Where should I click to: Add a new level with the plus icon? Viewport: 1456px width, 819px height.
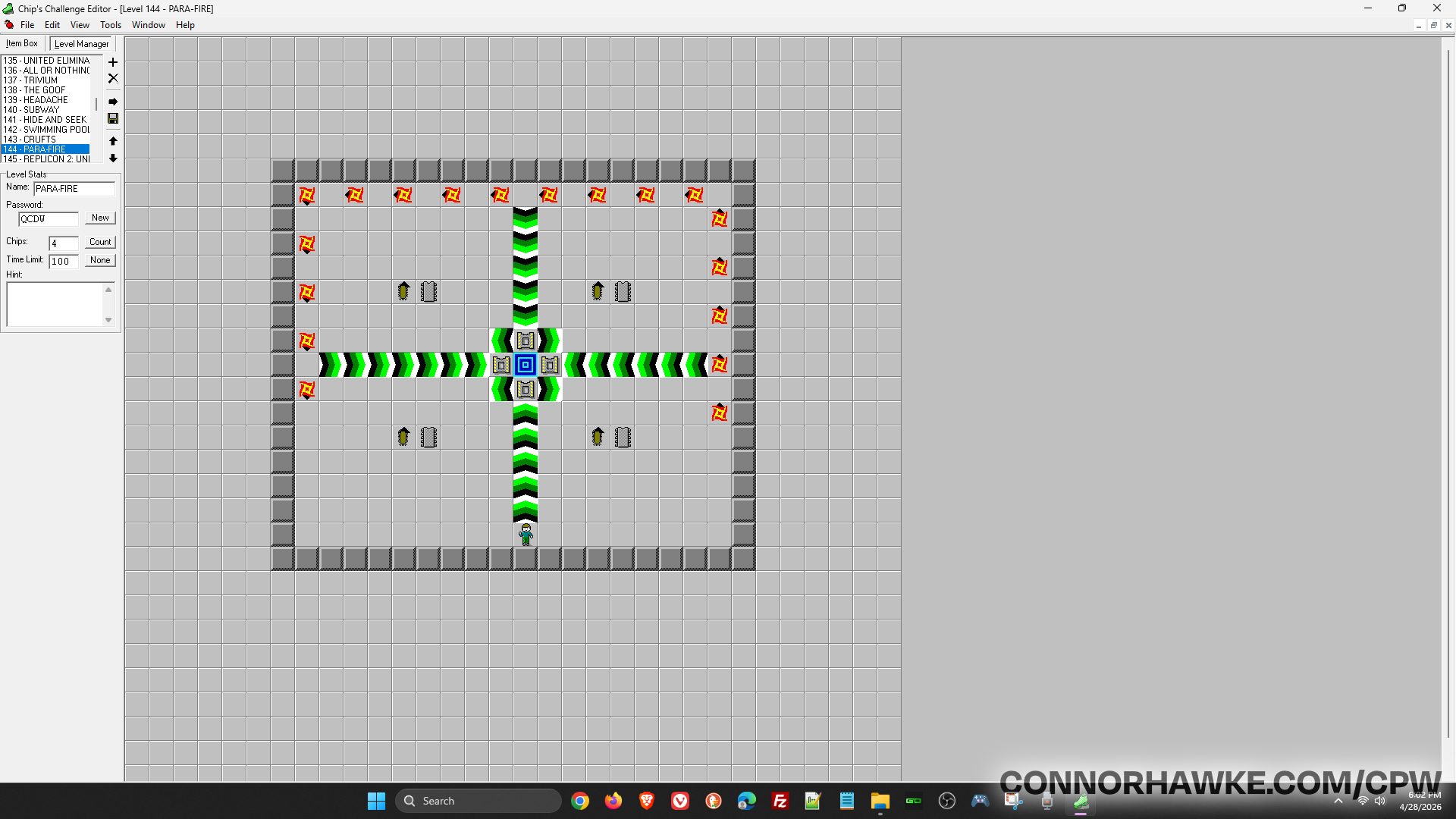[x=113, y=62]
